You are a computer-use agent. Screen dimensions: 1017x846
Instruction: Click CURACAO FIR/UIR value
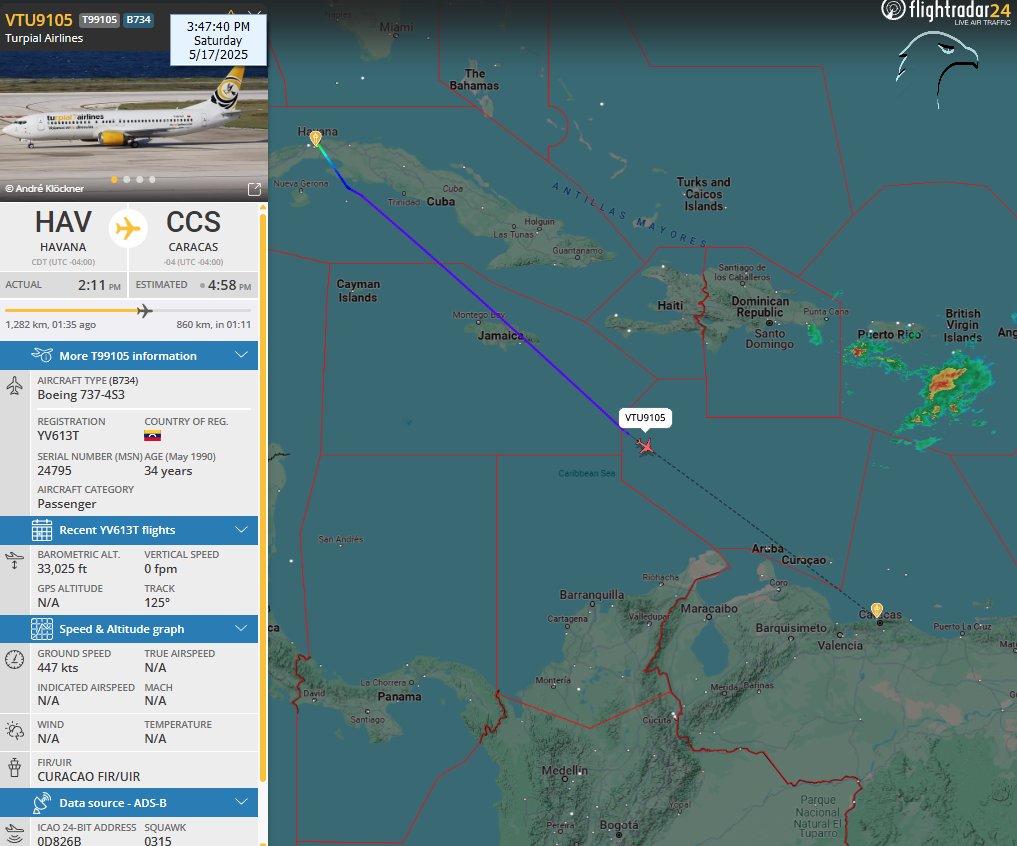(89, 777)
